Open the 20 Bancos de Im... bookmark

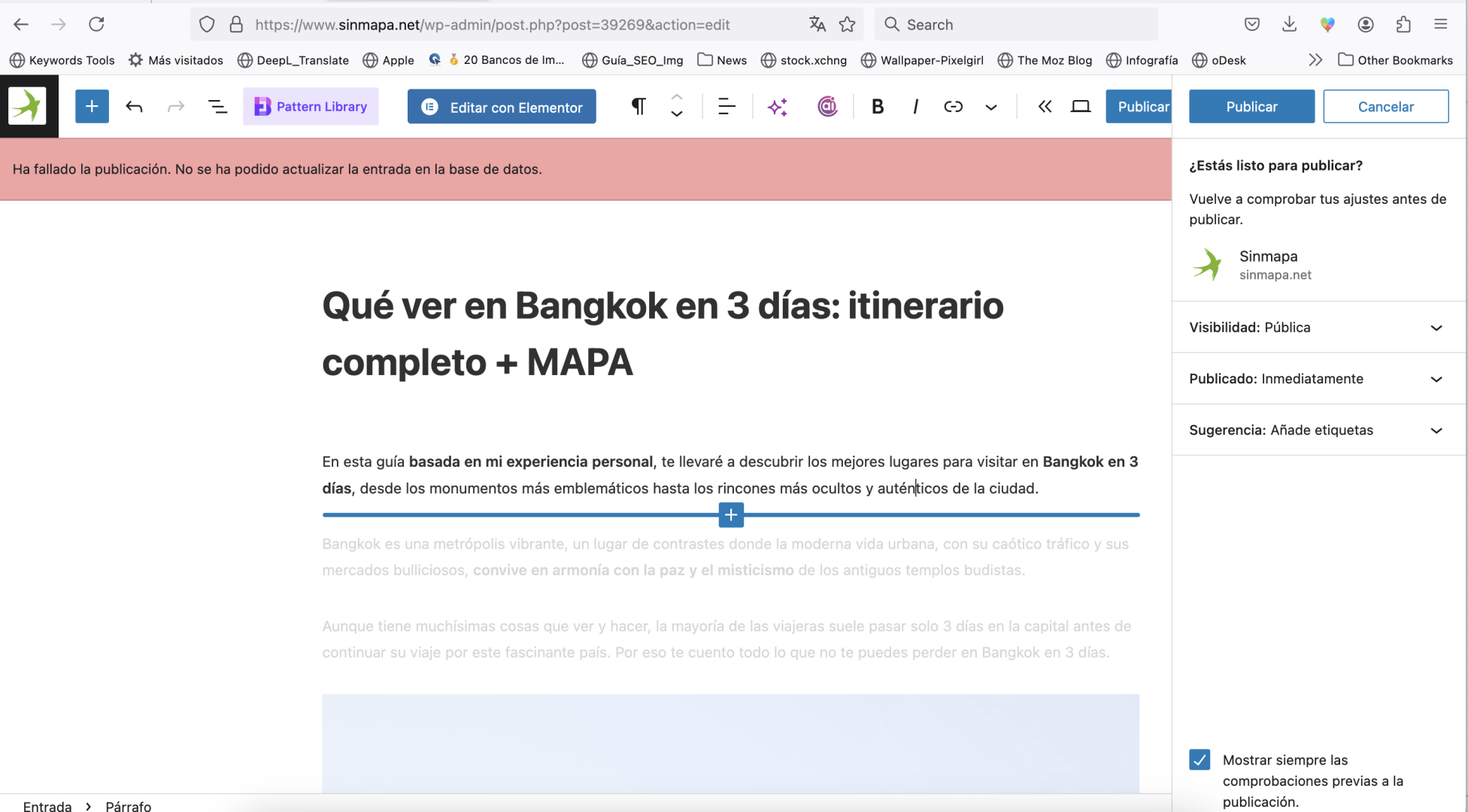(496, 60)
